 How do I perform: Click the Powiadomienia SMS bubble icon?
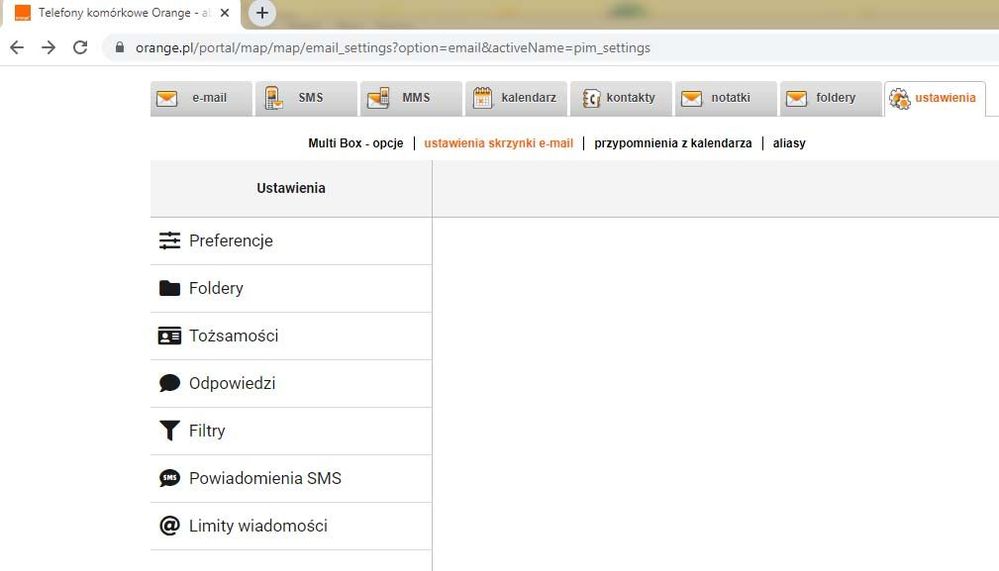pyautogui.click(x=169, y=478)
